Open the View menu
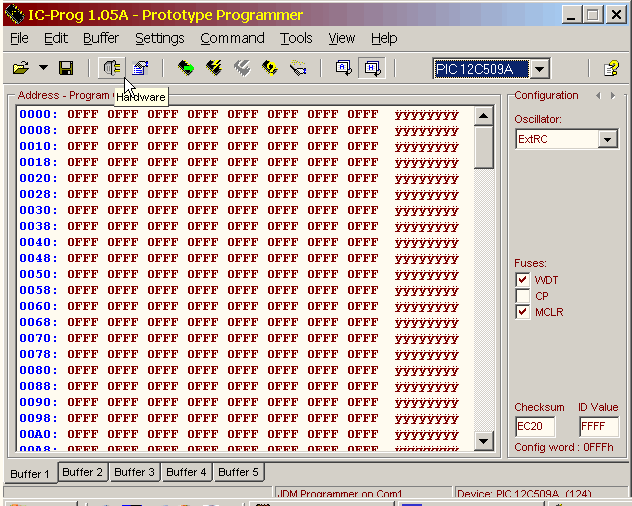The image size is (632, 506). (341, 38)
